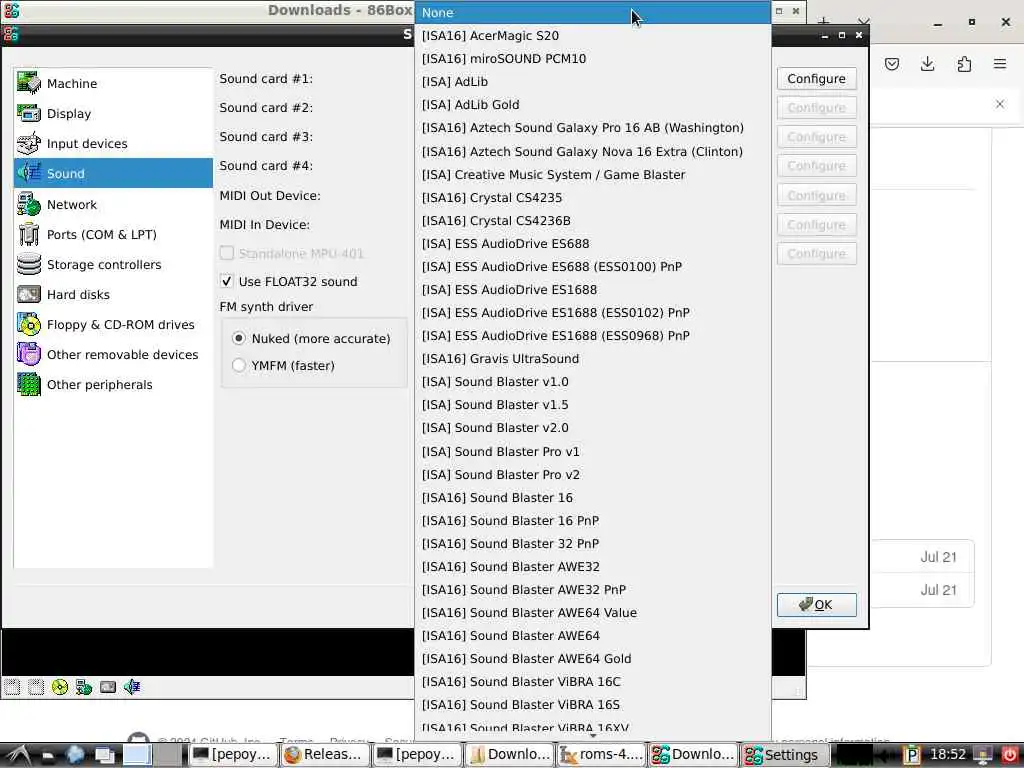
Task: Open the Network settings category
Action: tap(113, 204)
